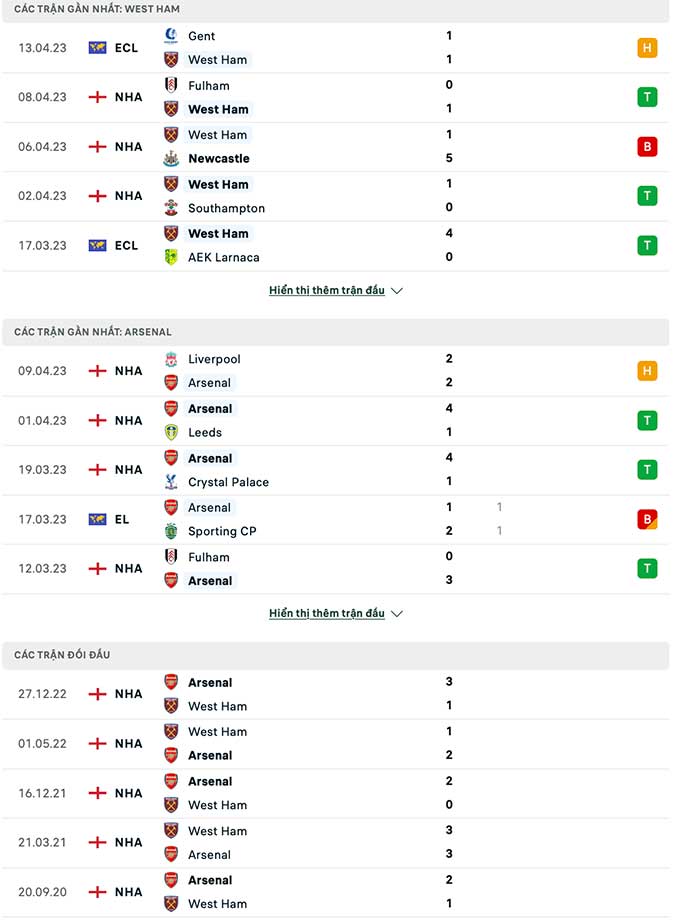Open the 27.12.22 Arsenal vs West Ham match
Screen dimensions: 680x924
point(335,694)
